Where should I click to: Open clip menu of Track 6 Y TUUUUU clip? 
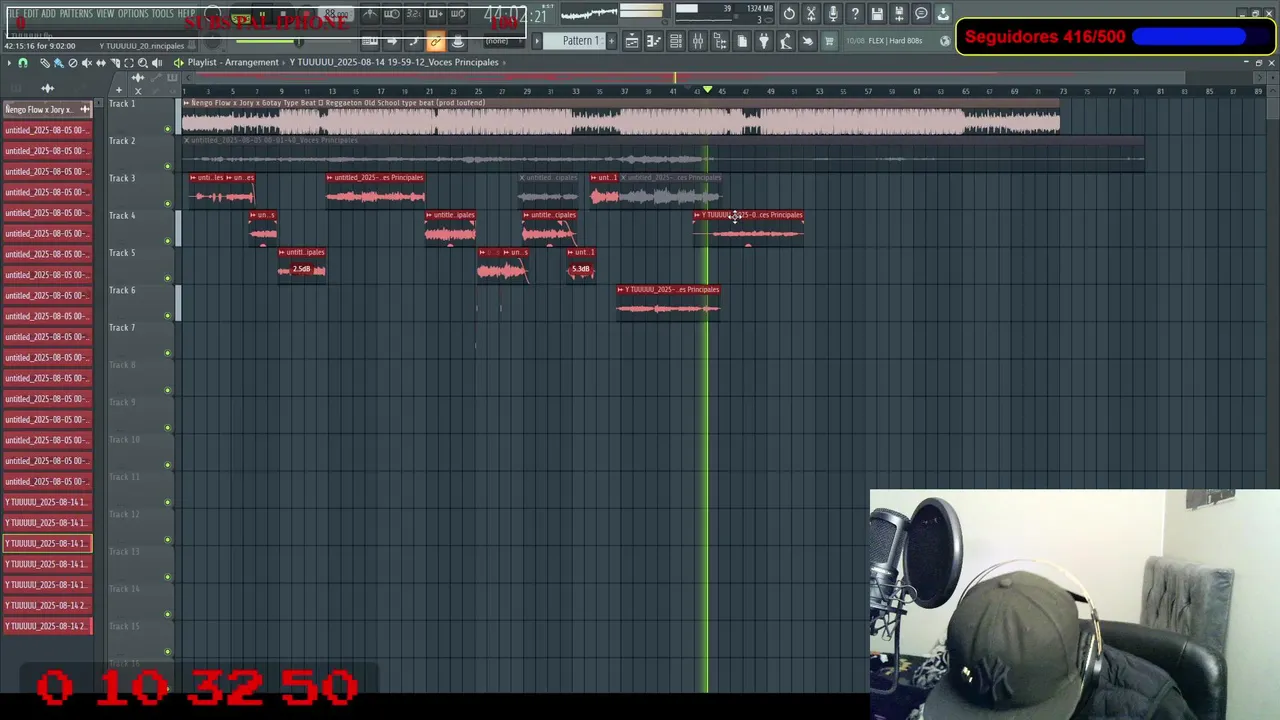pos(621,290)
